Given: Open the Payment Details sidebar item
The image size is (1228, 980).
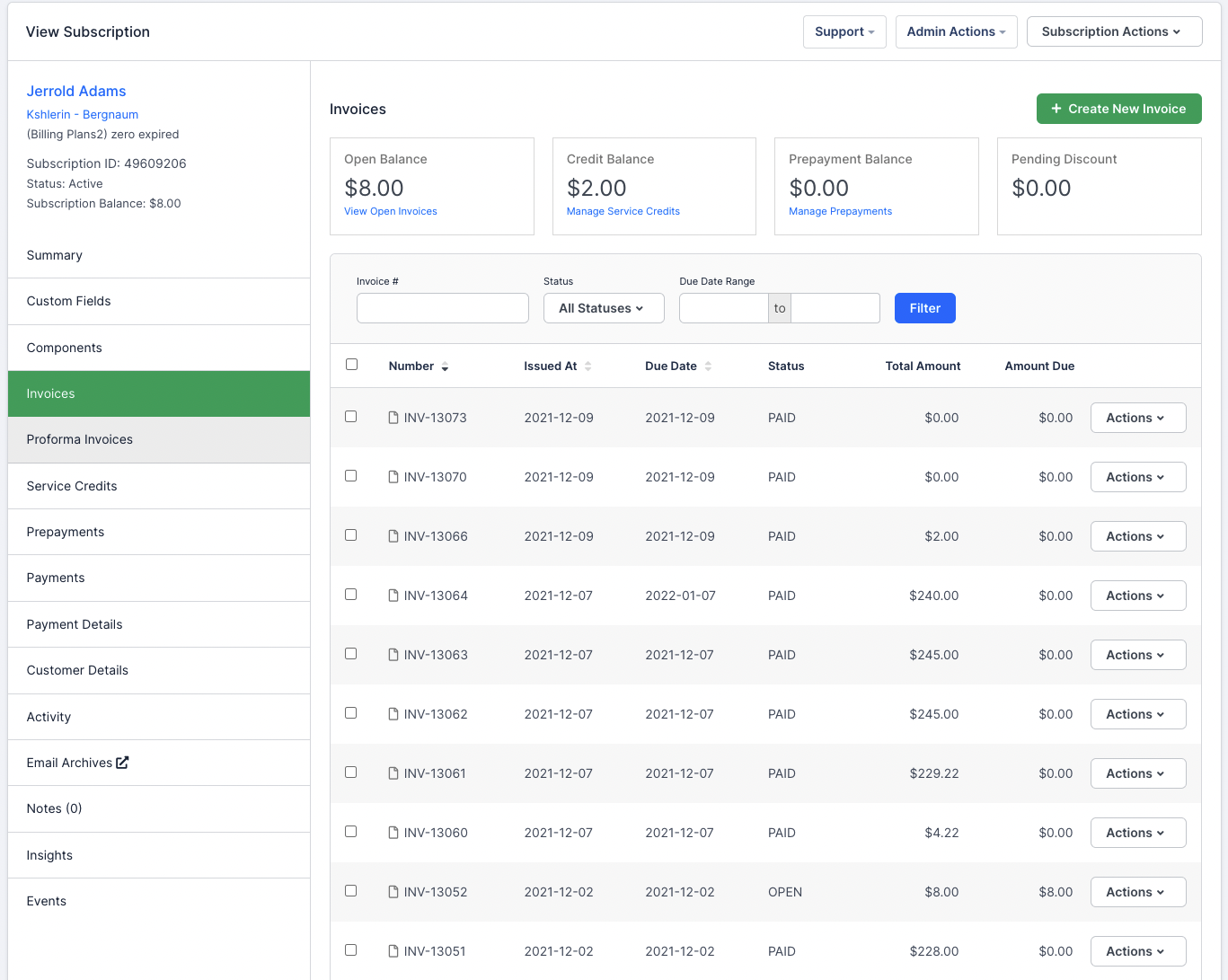Looking at the screenshot, I should coord(75,624).
